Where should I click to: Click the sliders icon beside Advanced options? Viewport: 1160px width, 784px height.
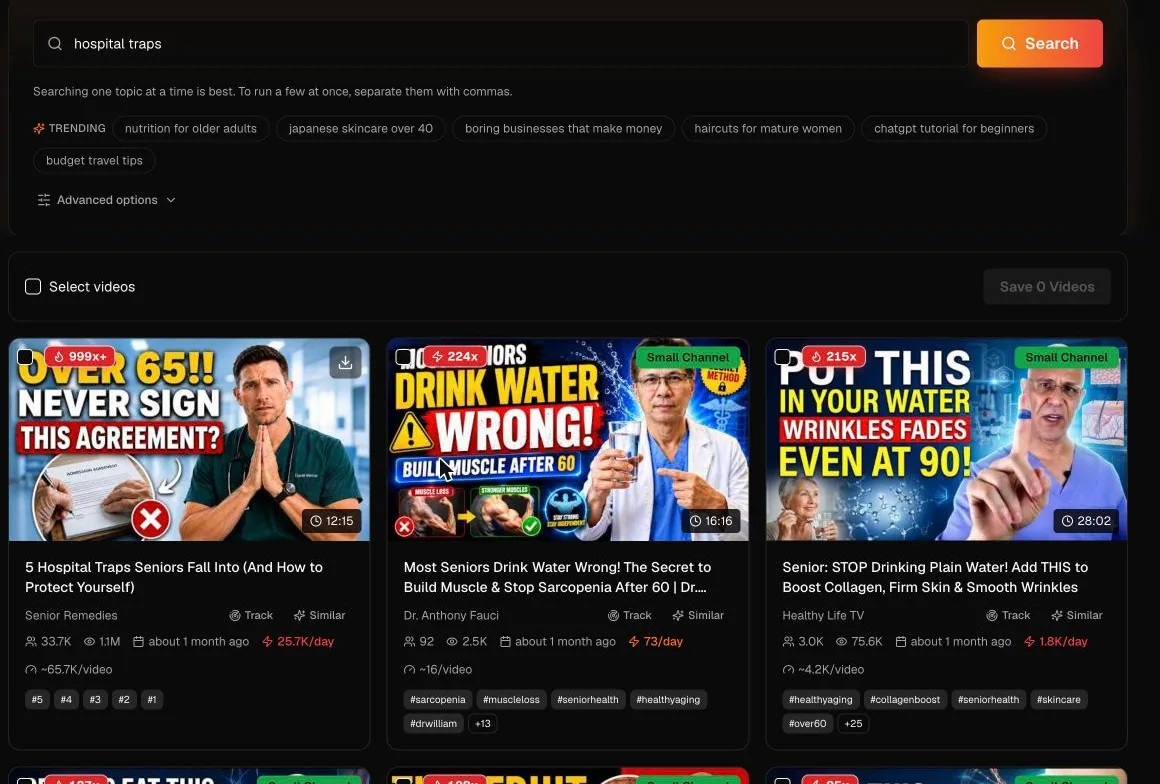[x=44, y=200]
